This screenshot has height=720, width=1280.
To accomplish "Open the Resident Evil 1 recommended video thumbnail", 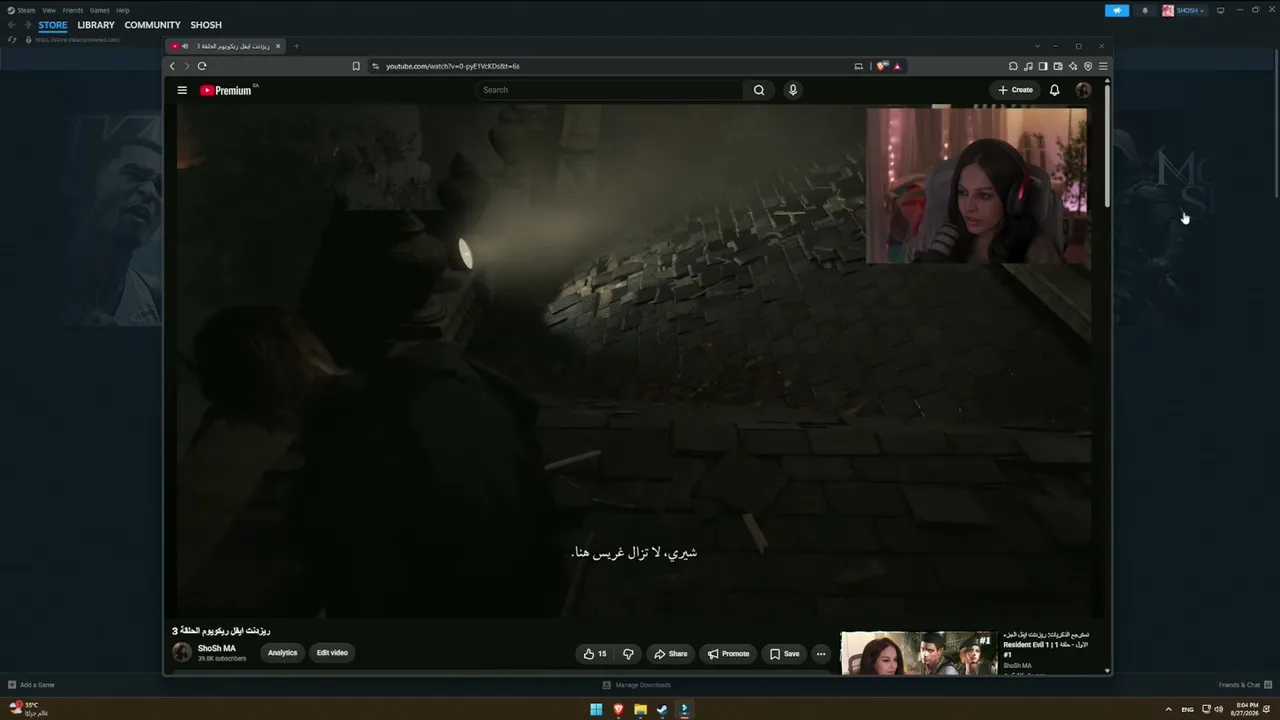I will click(919, 653).
